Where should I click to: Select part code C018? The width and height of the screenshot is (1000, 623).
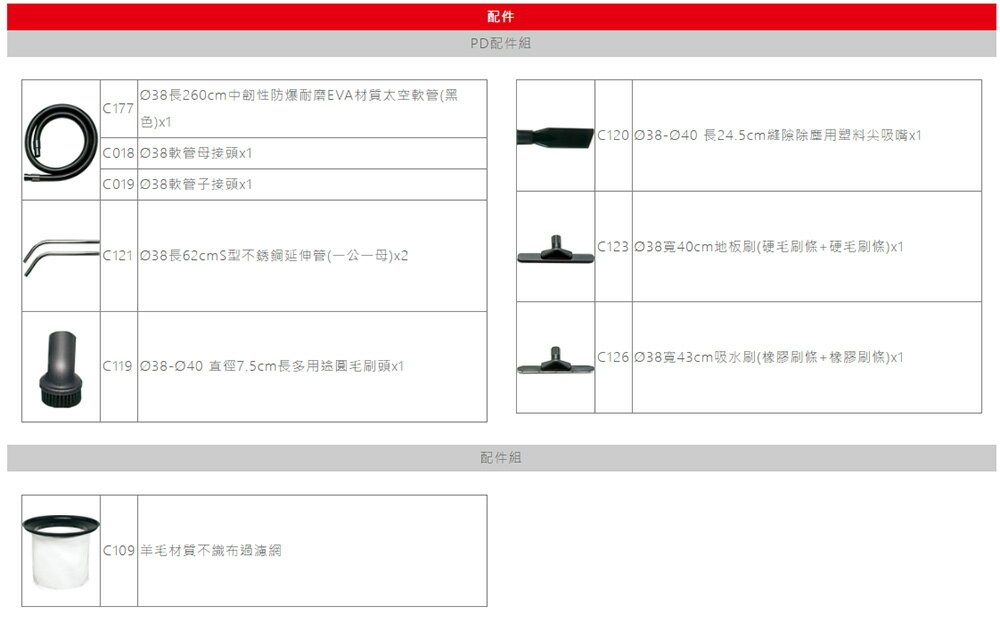pyautogui.click(x=118, y=154)
